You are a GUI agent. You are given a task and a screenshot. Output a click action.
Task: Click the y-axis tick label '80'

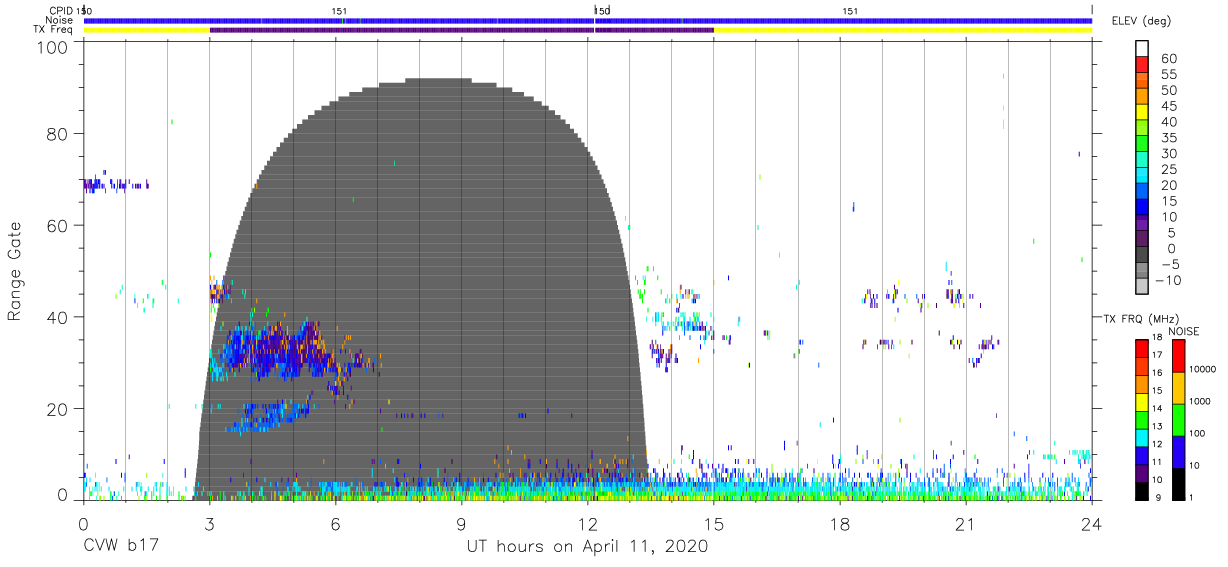57,134
